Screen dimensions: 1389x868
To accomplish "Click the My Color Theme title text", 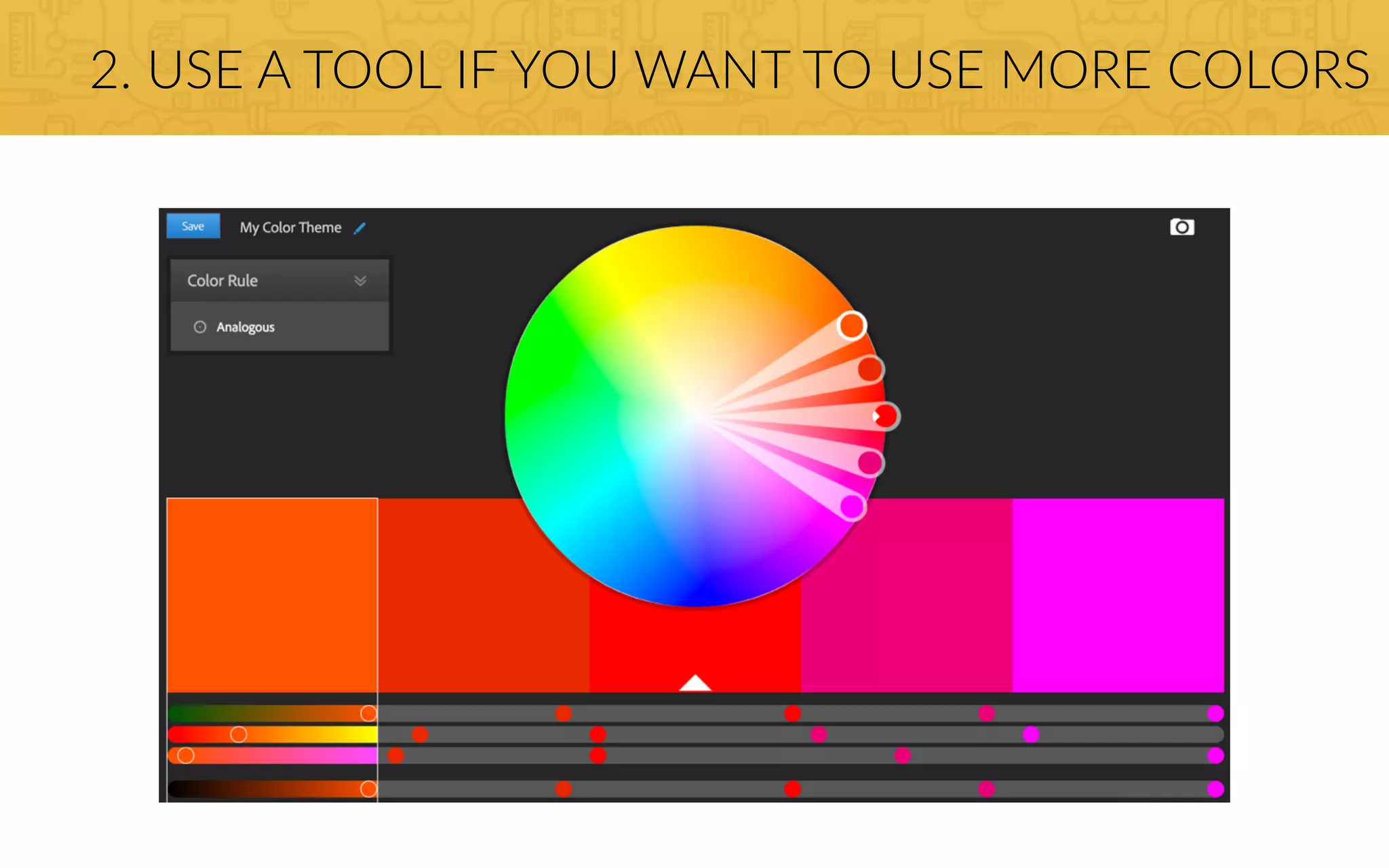I will pos(290,228).
